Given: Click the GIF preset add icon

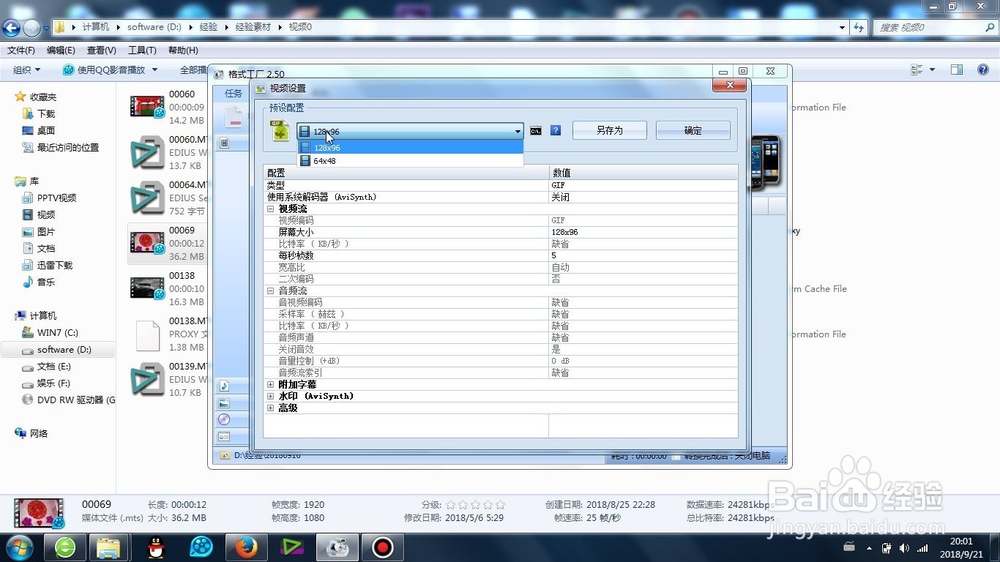Looking at the screenshot, I should pos(280,130).
